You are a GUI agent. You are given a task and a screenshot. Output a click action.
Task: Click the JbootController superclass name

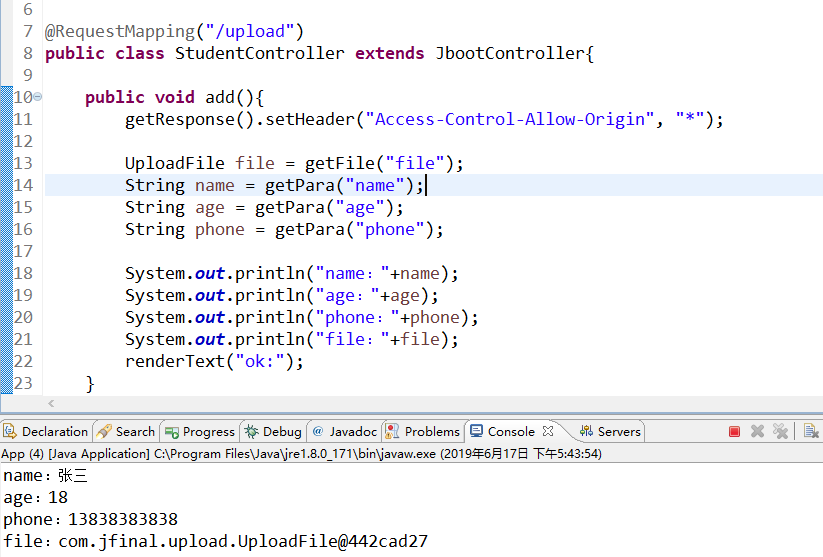509,53
